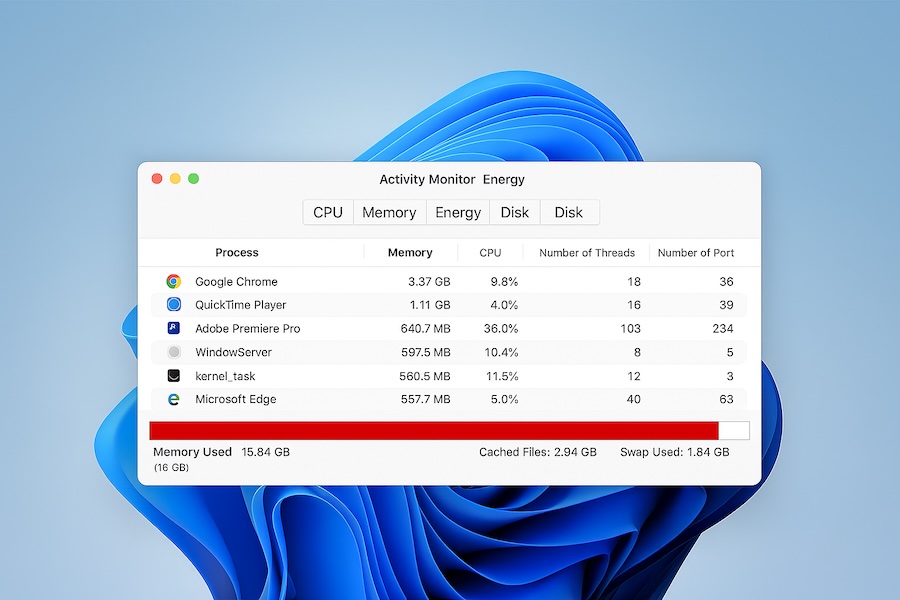Click the WindowServer gear icon
The width and height of the screenshot is (900, 600).
point(172,352)
